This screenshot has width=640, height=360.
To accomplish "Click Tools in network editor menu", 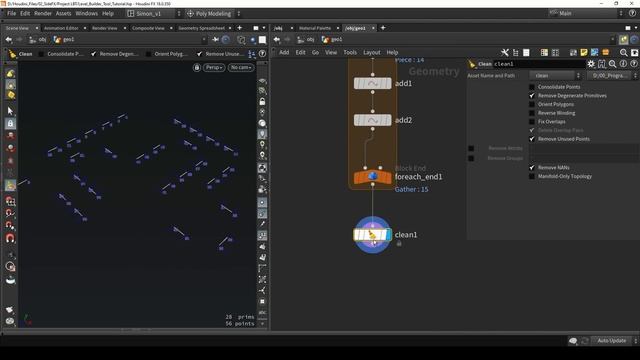I will click(350, 52).
